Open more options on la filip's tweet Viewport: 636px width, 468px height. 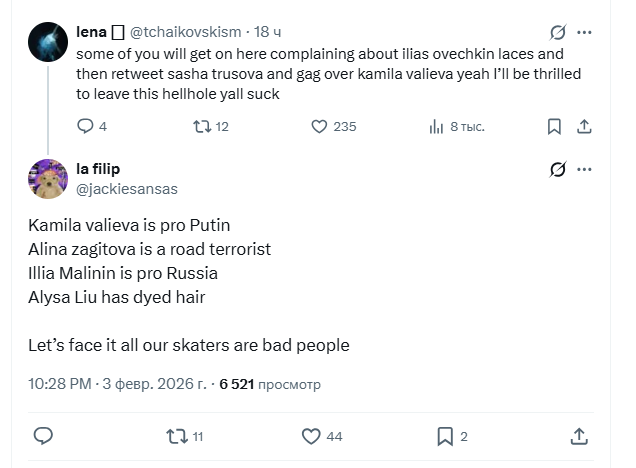pyautogui.click(x=585, y=170)
